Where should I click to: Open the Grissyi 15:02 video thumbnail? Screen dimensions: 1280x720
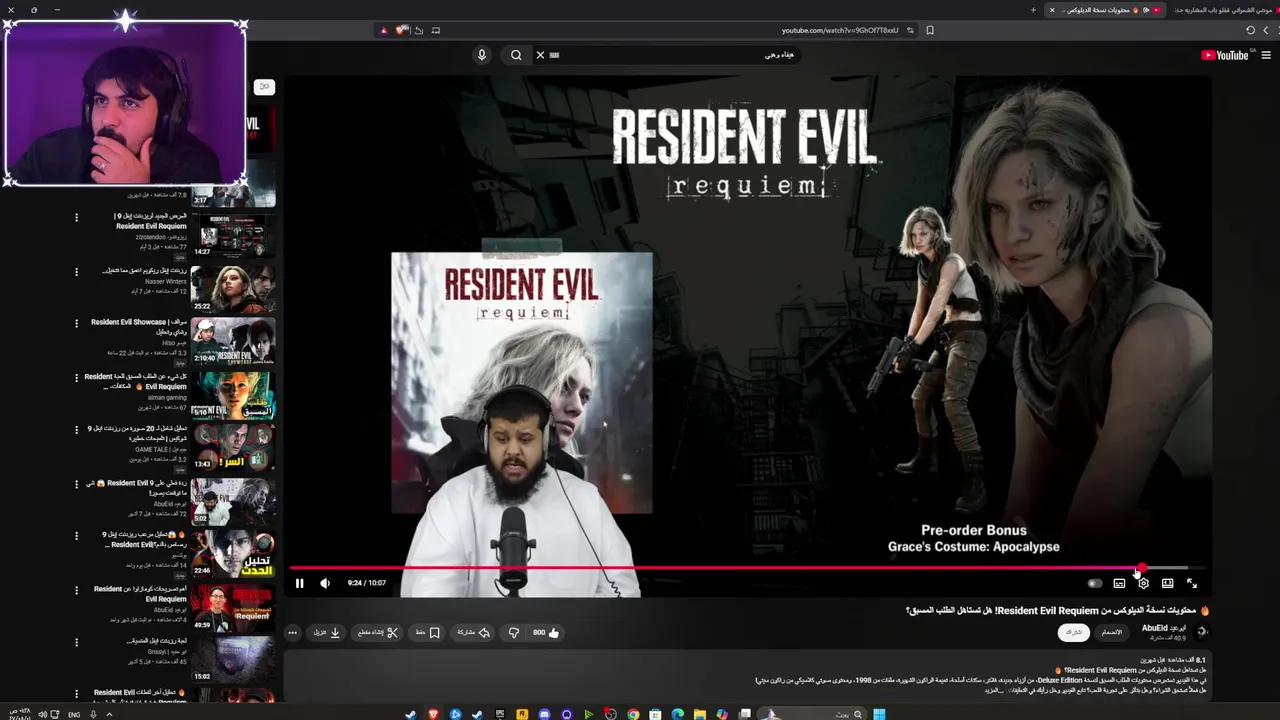click(x=233, y=661)
